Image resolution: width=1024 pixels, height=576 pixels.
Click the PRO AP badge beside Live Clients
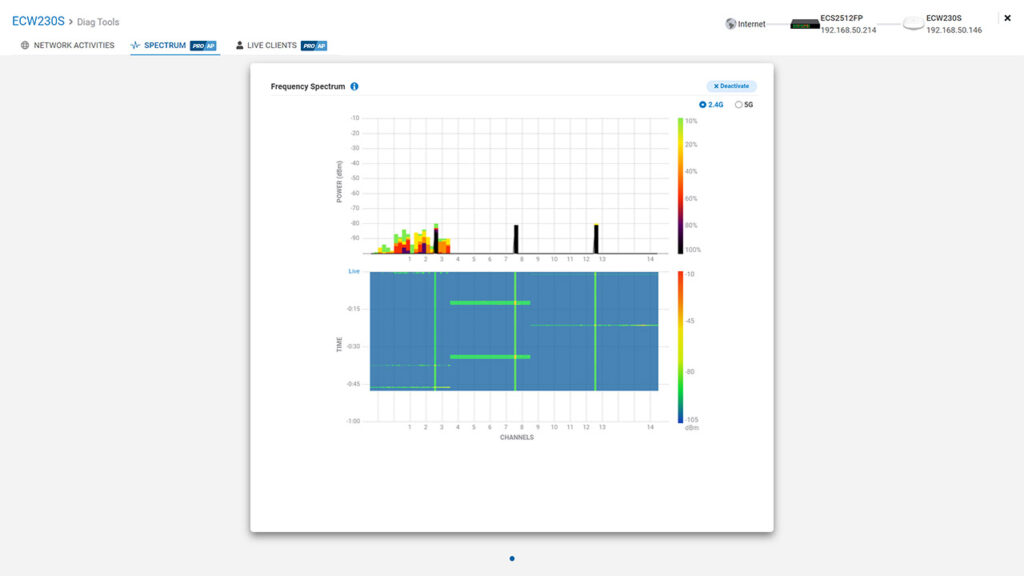point(312,44)
